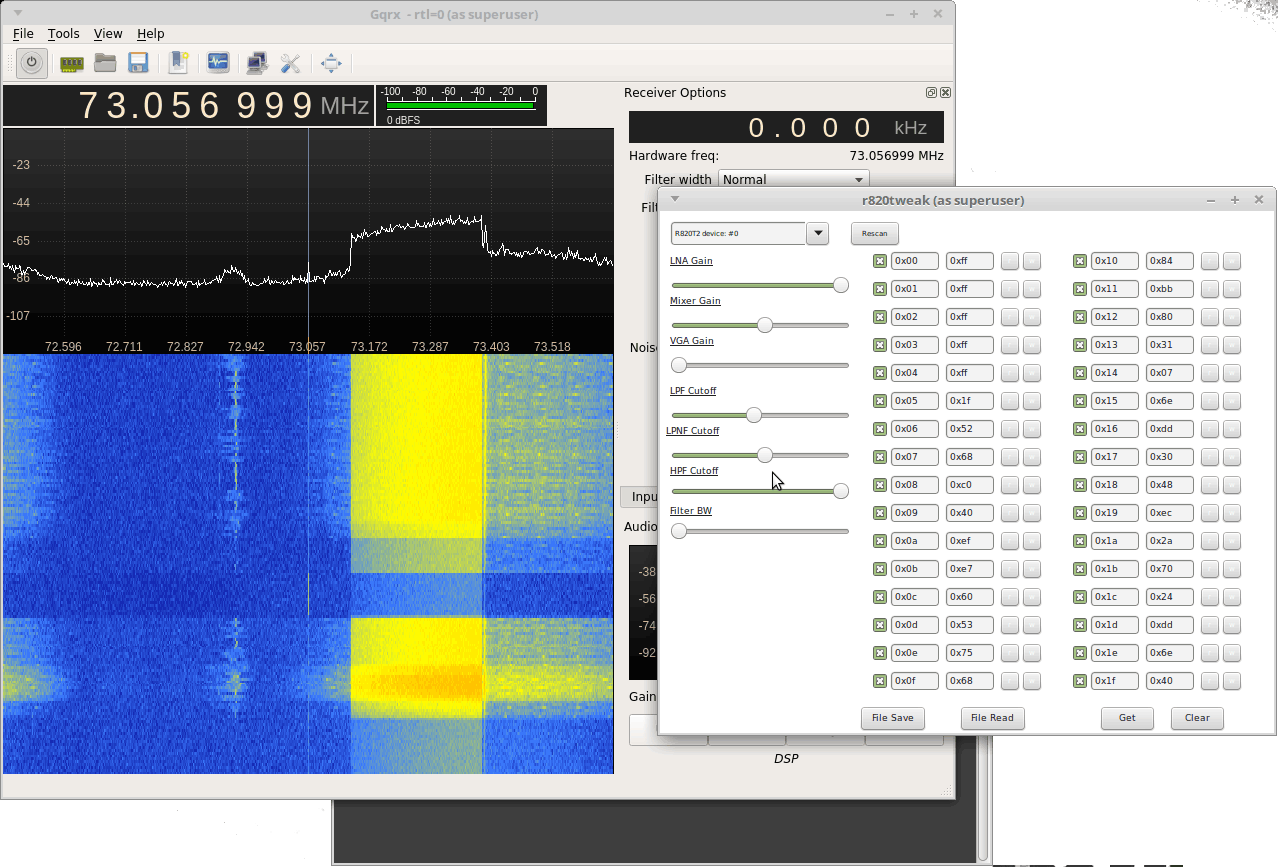Click the load settings folder icon
The image size is (1278, 867).
[105, 63]
